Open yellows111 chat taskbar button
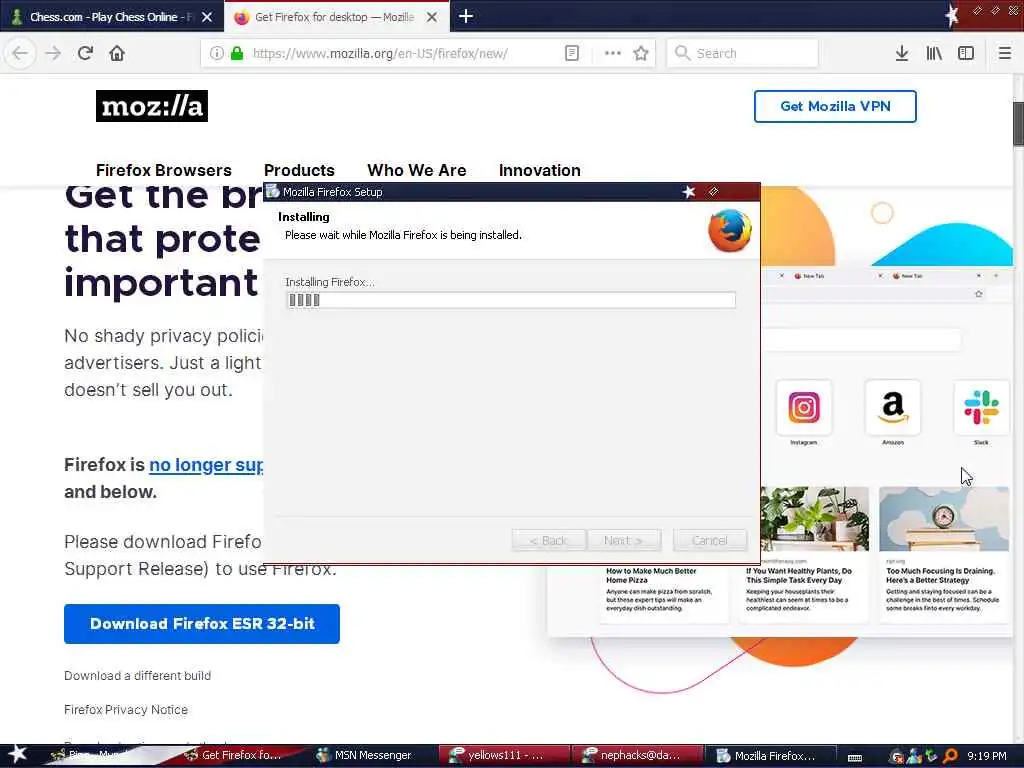This screenshot has width=1024, height=768. [504, 756]
